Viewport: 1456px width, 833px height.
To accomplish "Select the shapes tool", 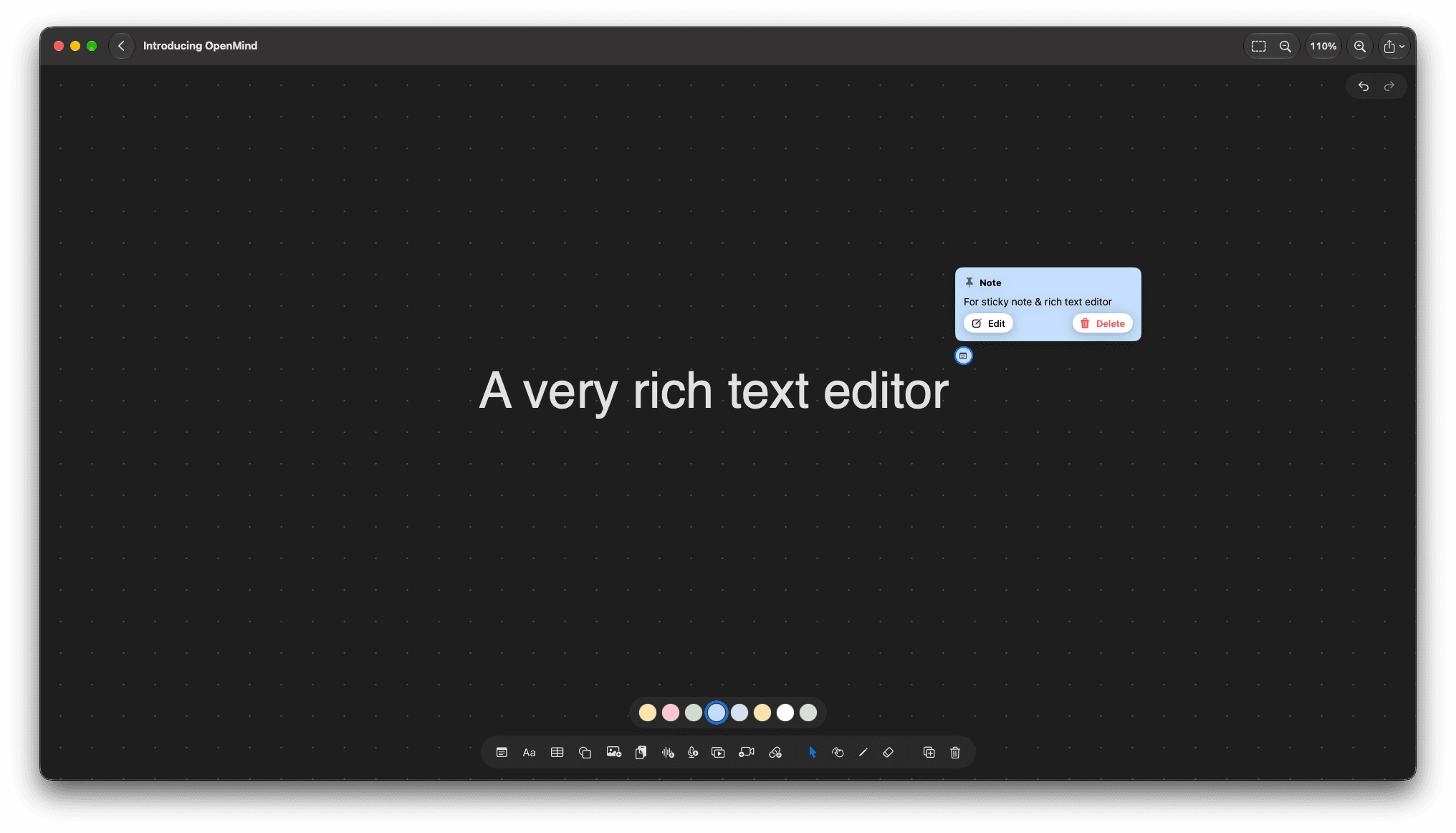I will click(585, 753).
